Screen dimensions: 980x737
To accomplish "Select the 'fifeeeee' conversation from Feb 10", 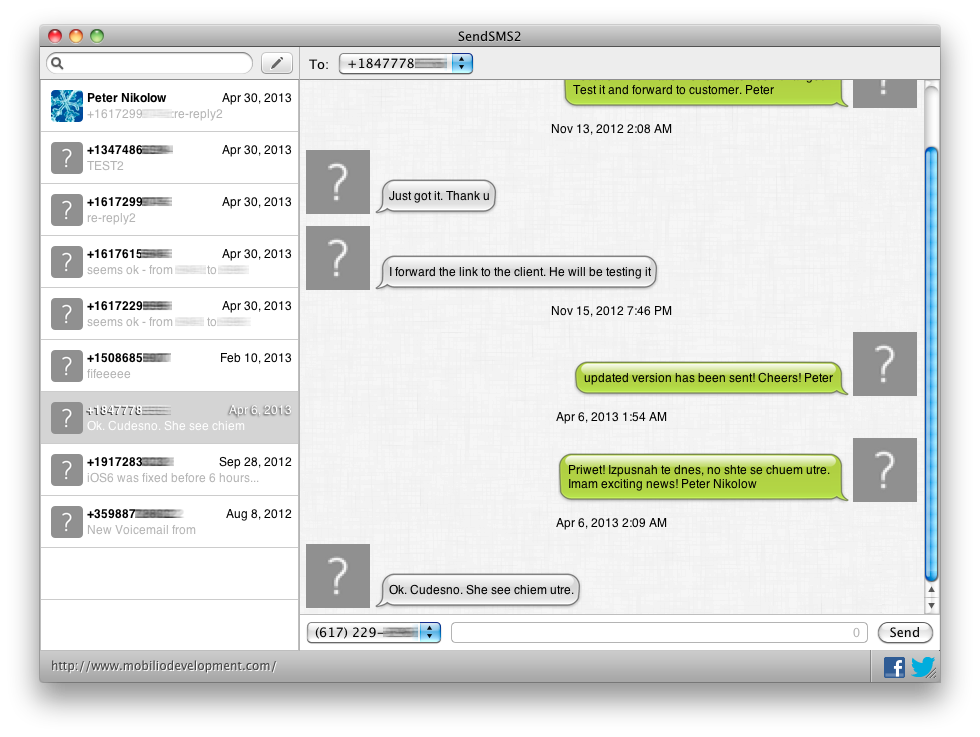I will (169, 366).
